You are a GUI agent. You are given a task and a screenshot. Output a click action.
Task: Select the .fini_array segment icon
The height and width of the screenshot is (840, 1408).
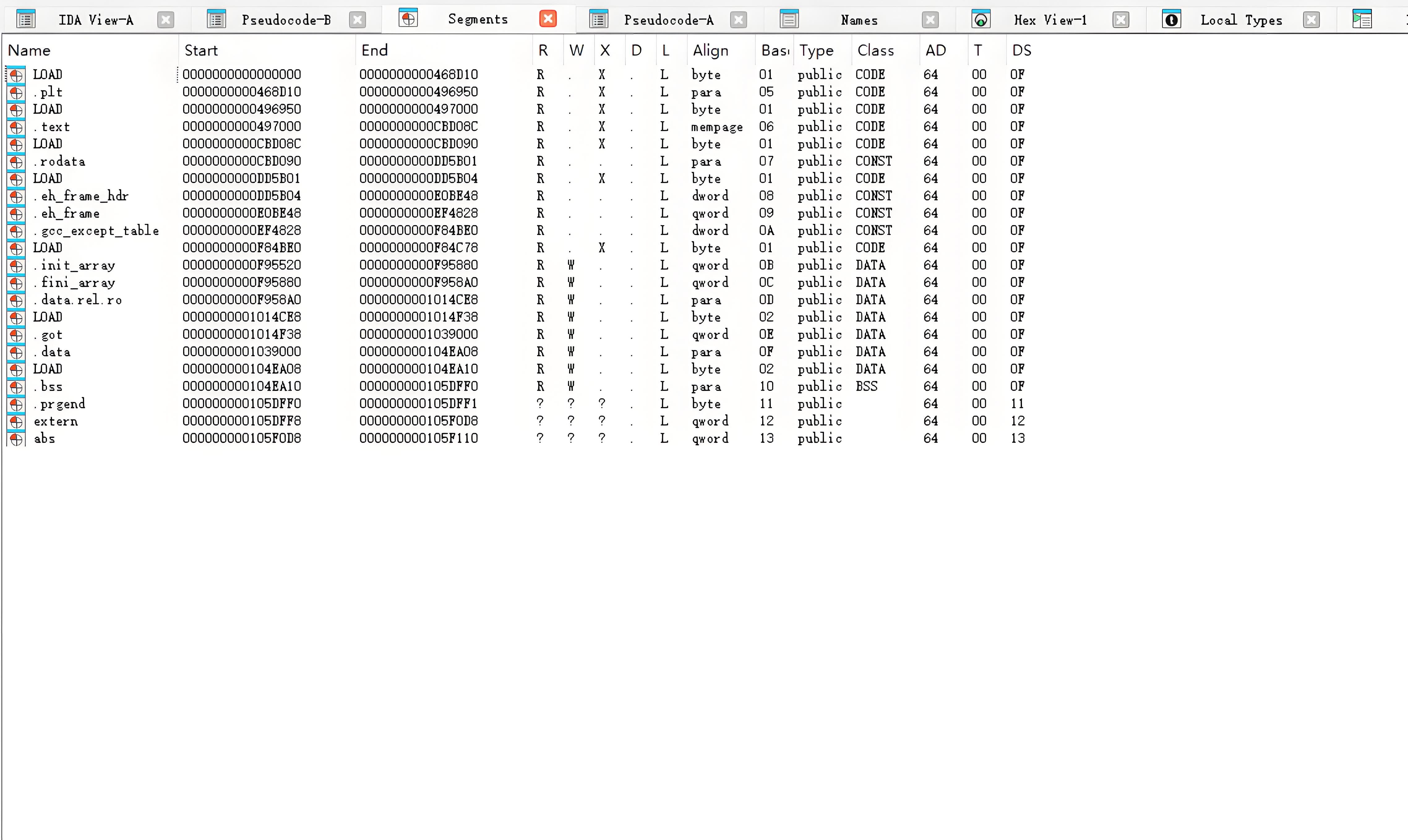[x=16, y=282]
